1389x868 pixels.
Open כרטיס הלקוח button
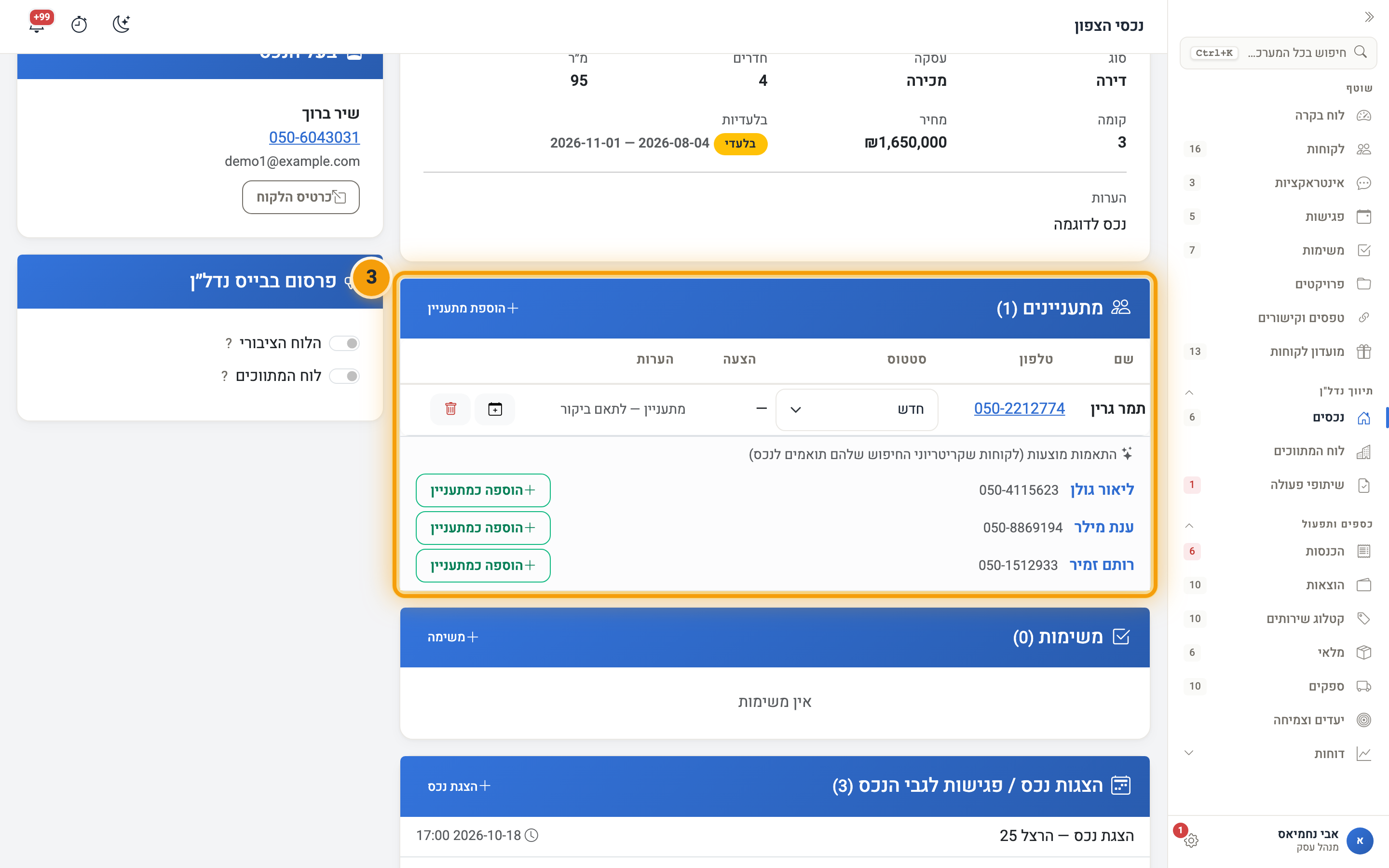coord(301,197)
